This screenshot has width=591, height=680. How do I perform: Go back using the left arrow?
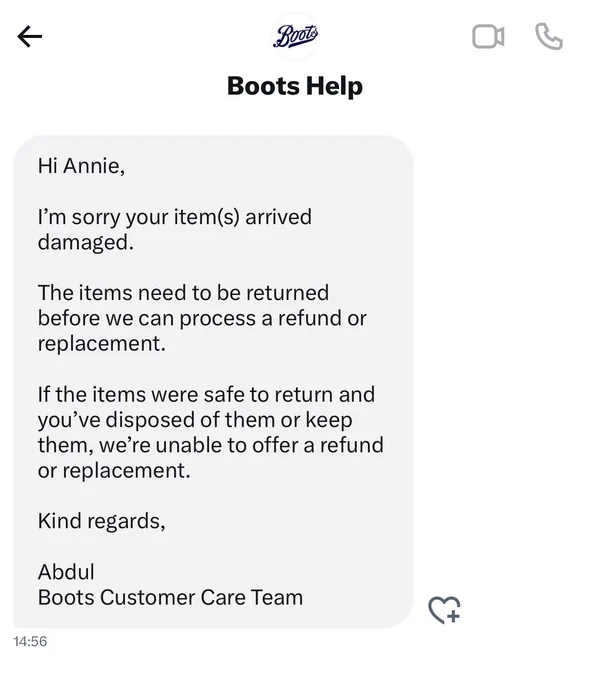click(29, 36)
